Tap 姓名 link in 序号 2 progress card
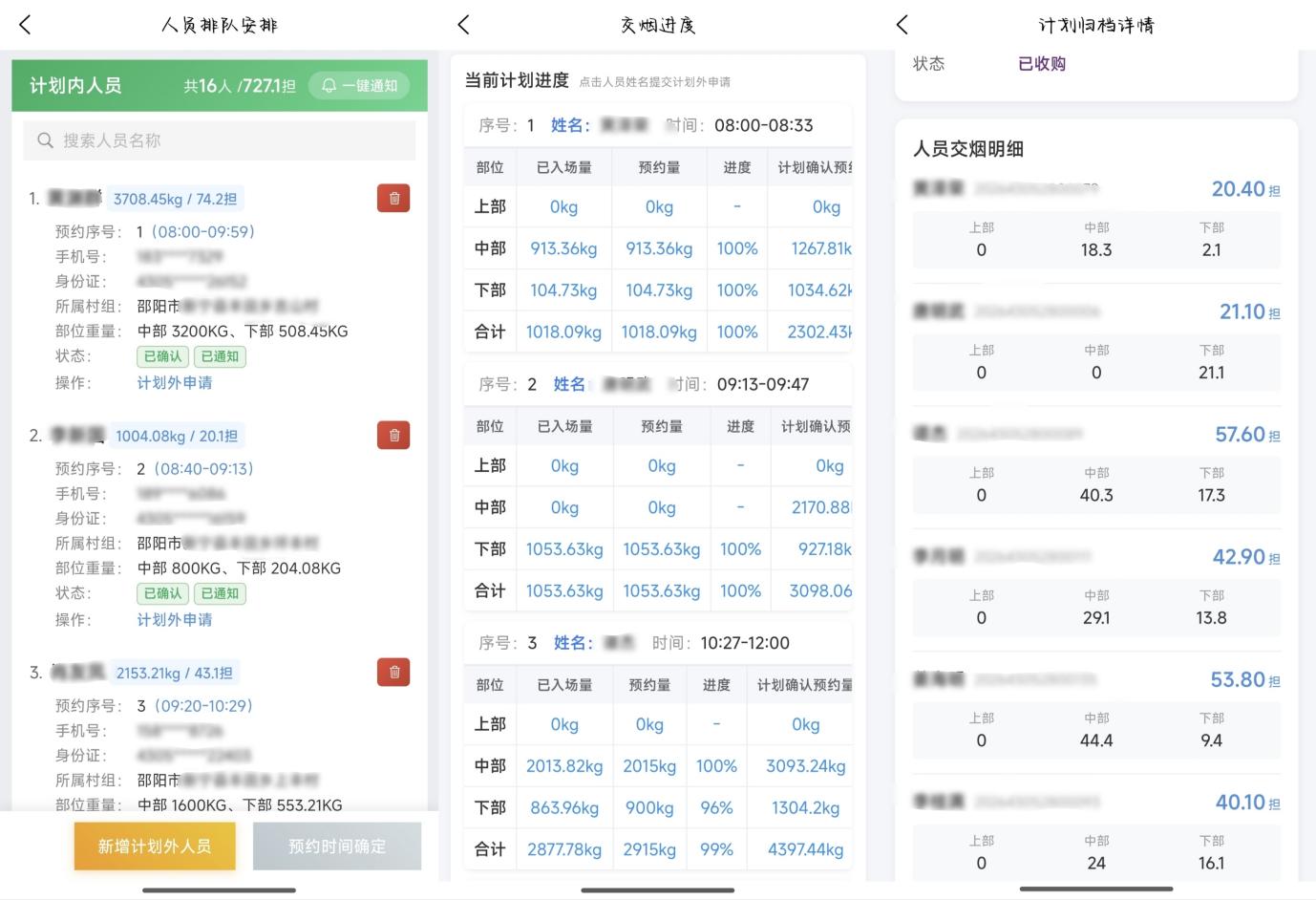This screenshot has width=1316, height=900. 569,384
